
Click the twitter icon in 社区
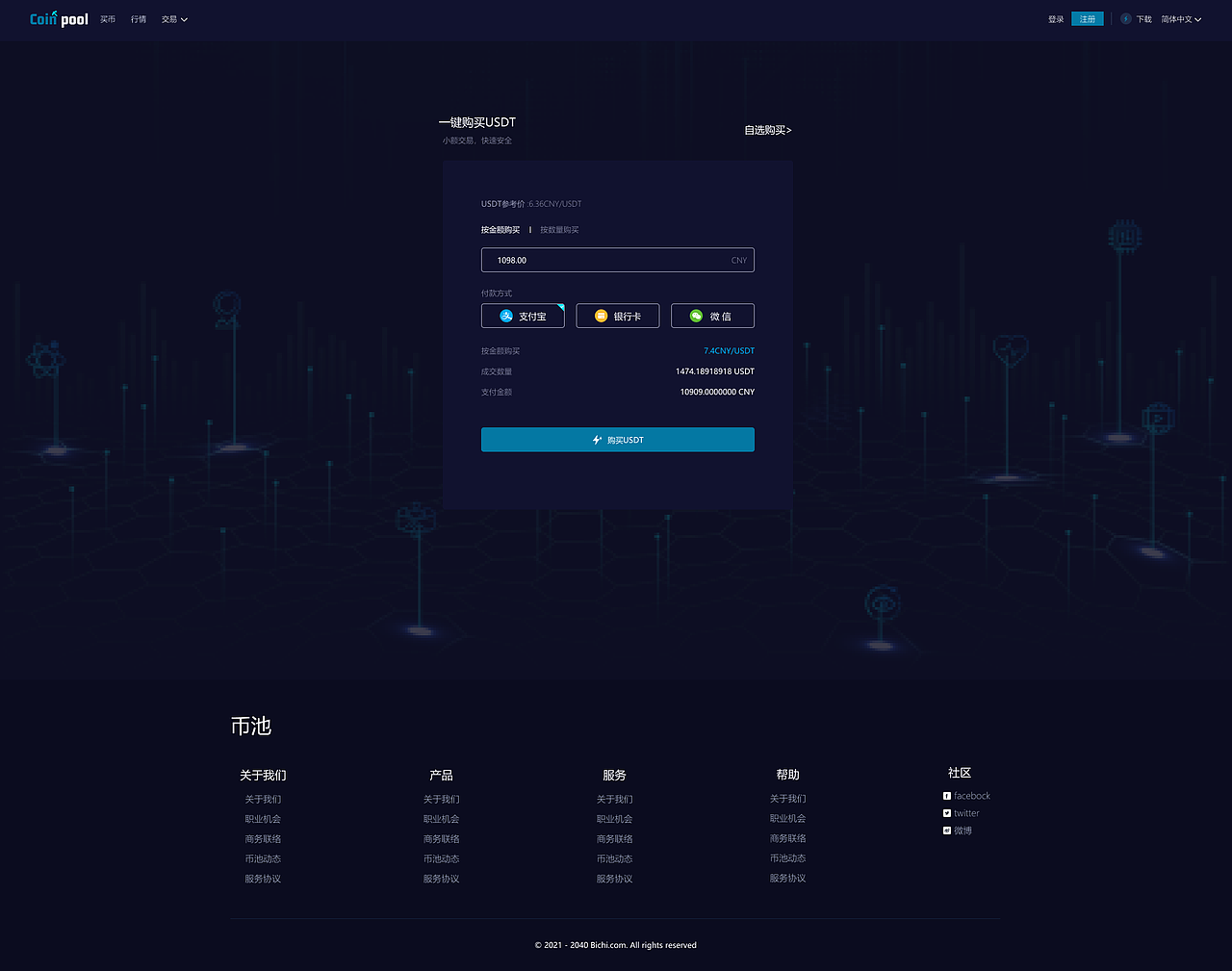(x=947, y=813)
